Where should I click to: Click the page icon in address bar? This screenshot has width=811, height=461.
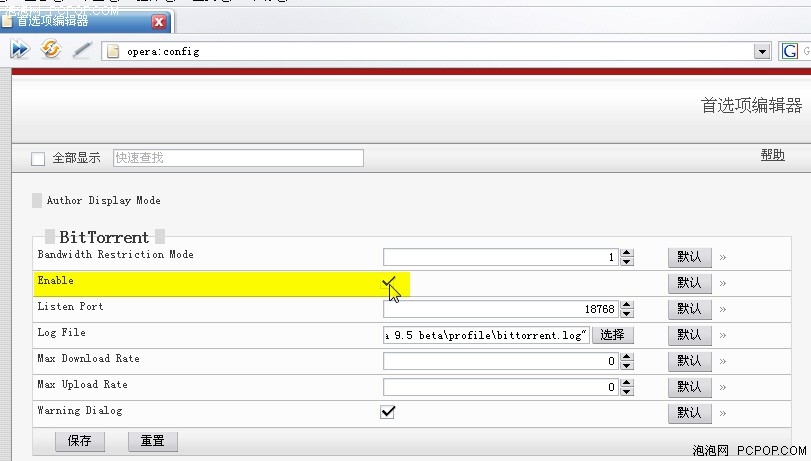[x=113, y=51]
